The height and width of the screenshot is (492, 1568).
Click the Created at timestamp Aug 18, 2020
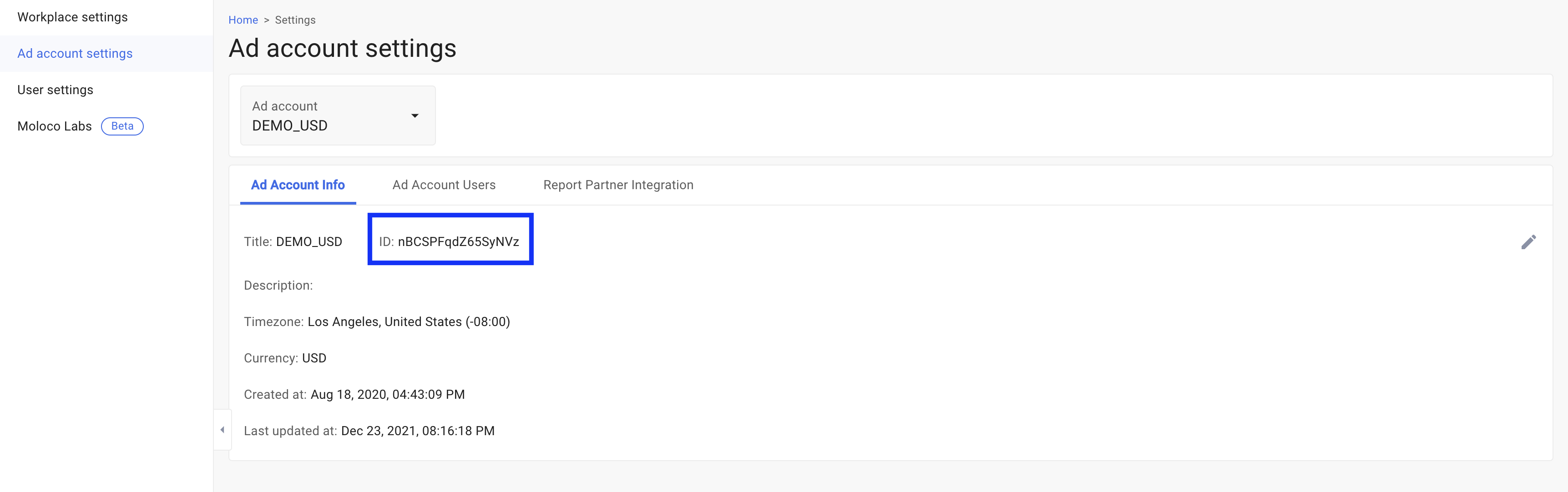click(388, 394)
